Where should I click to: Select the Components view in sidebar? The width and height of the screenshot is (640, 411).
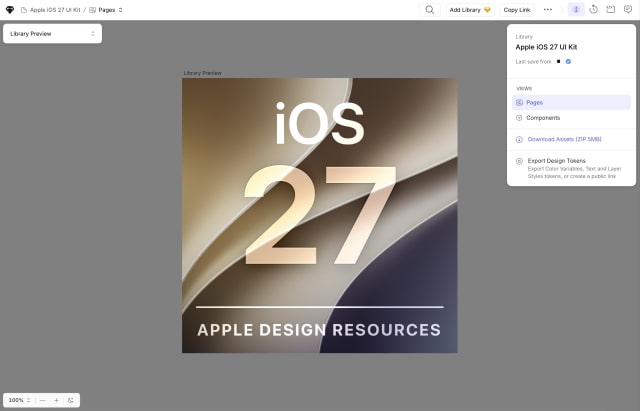[571, 118]
